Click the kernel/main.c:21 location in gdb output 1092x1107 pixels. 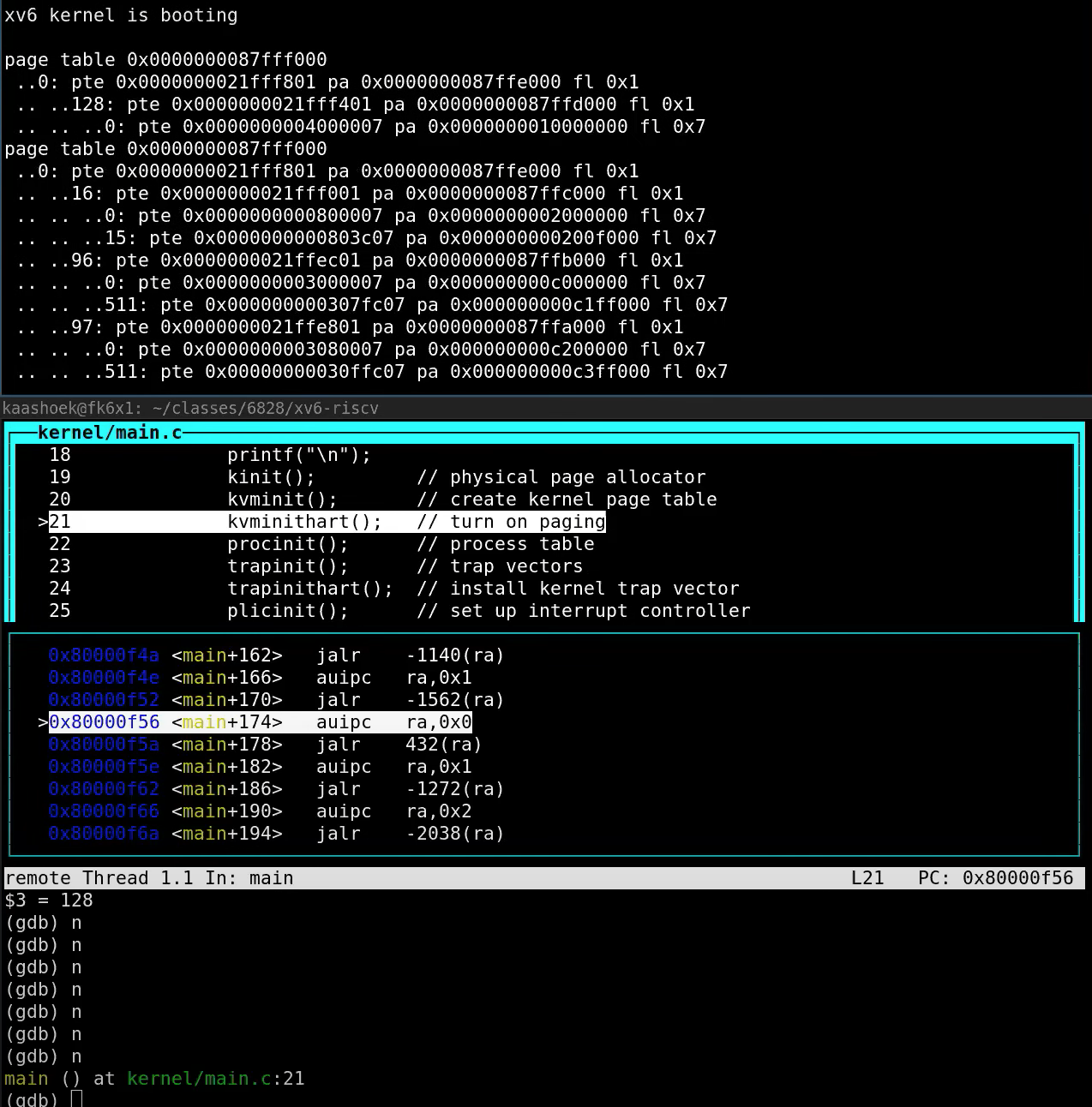215,1079
